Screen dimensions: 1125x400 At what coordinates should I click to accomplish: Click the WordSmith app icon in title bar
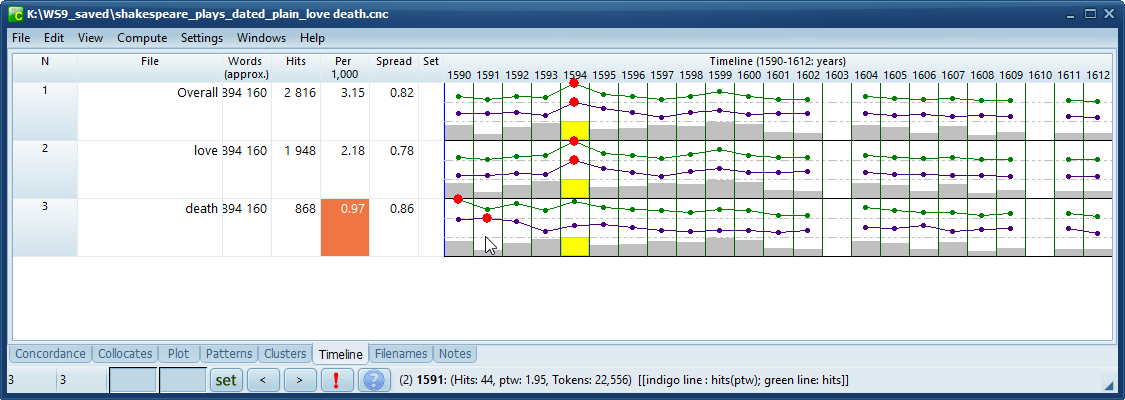coord(16,14)
